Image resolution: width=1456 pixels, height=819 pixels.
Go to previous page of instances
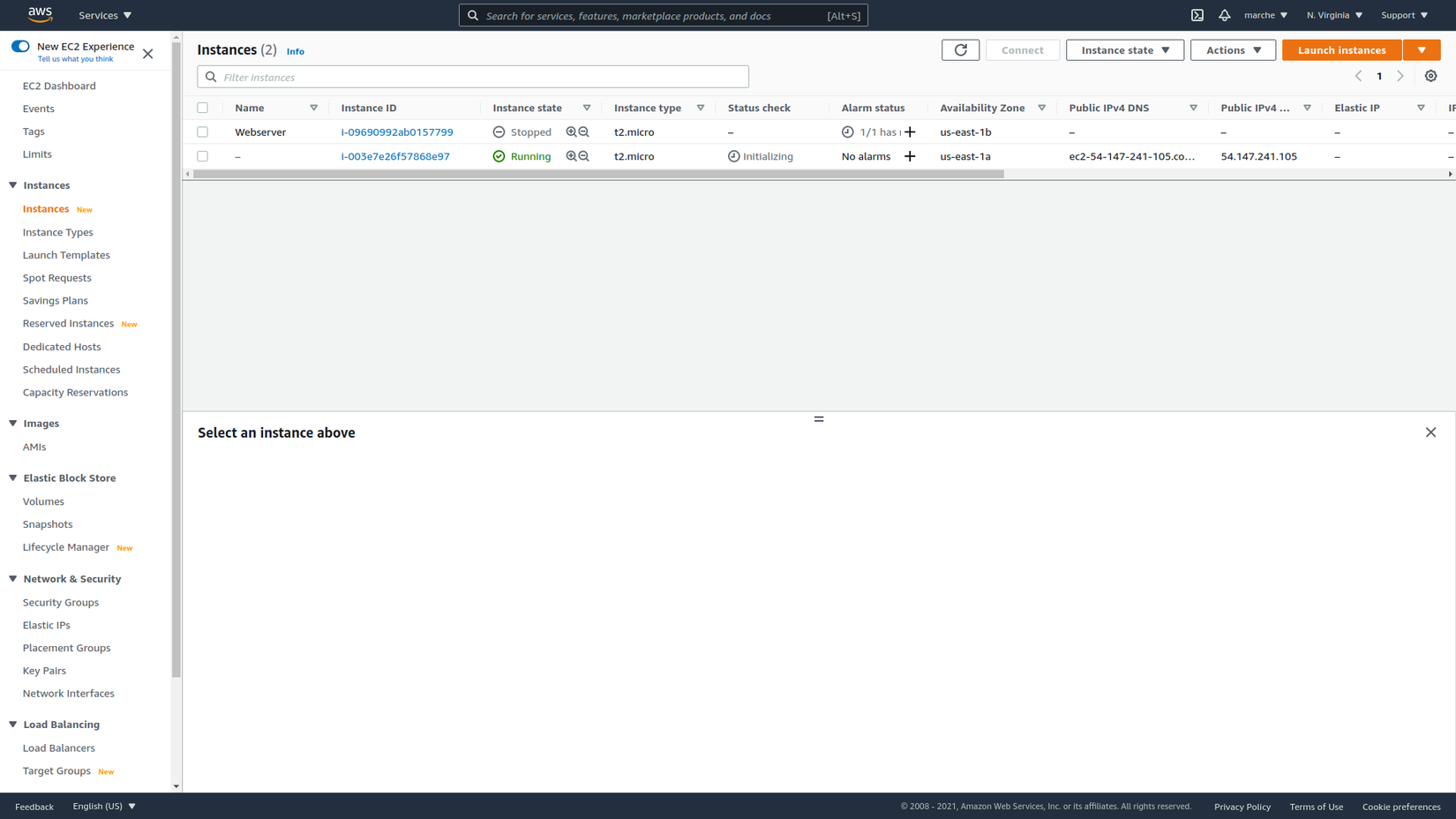coord(1358,76)
